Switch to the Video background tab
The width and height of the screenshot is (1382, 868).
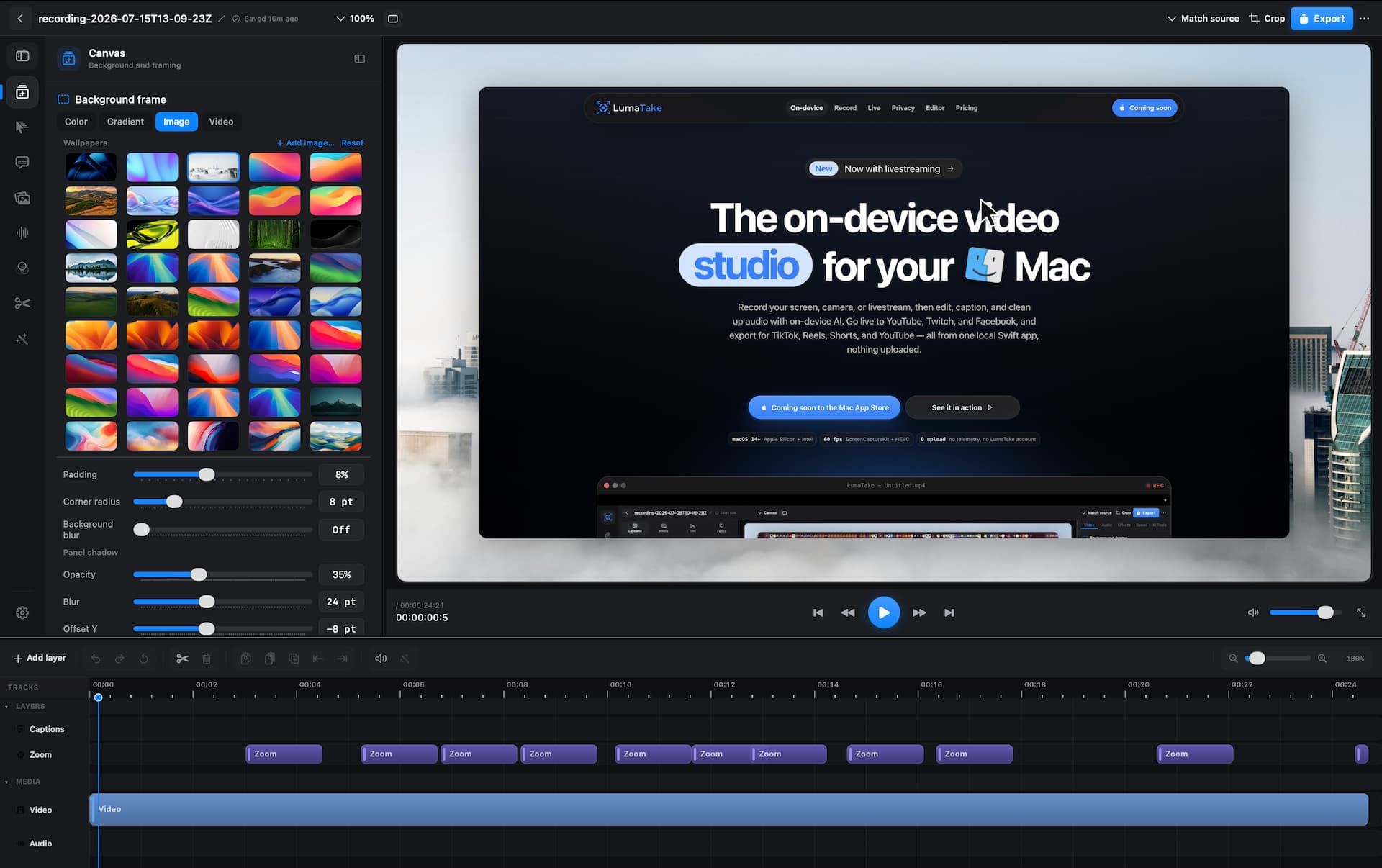(221, 122)
